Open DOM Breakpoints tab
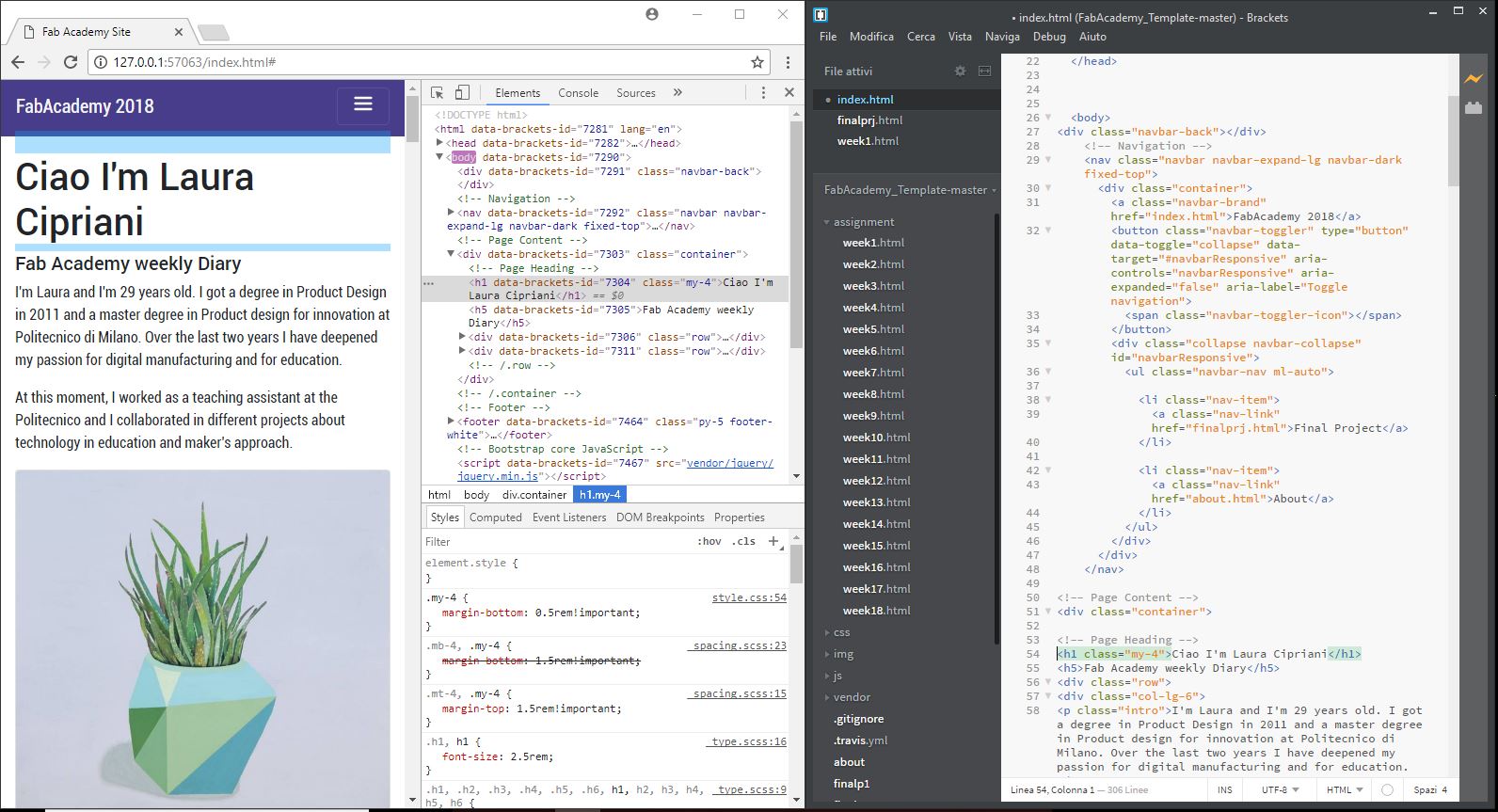Screen dimensions: 1498x812 (x=661, y=517)
